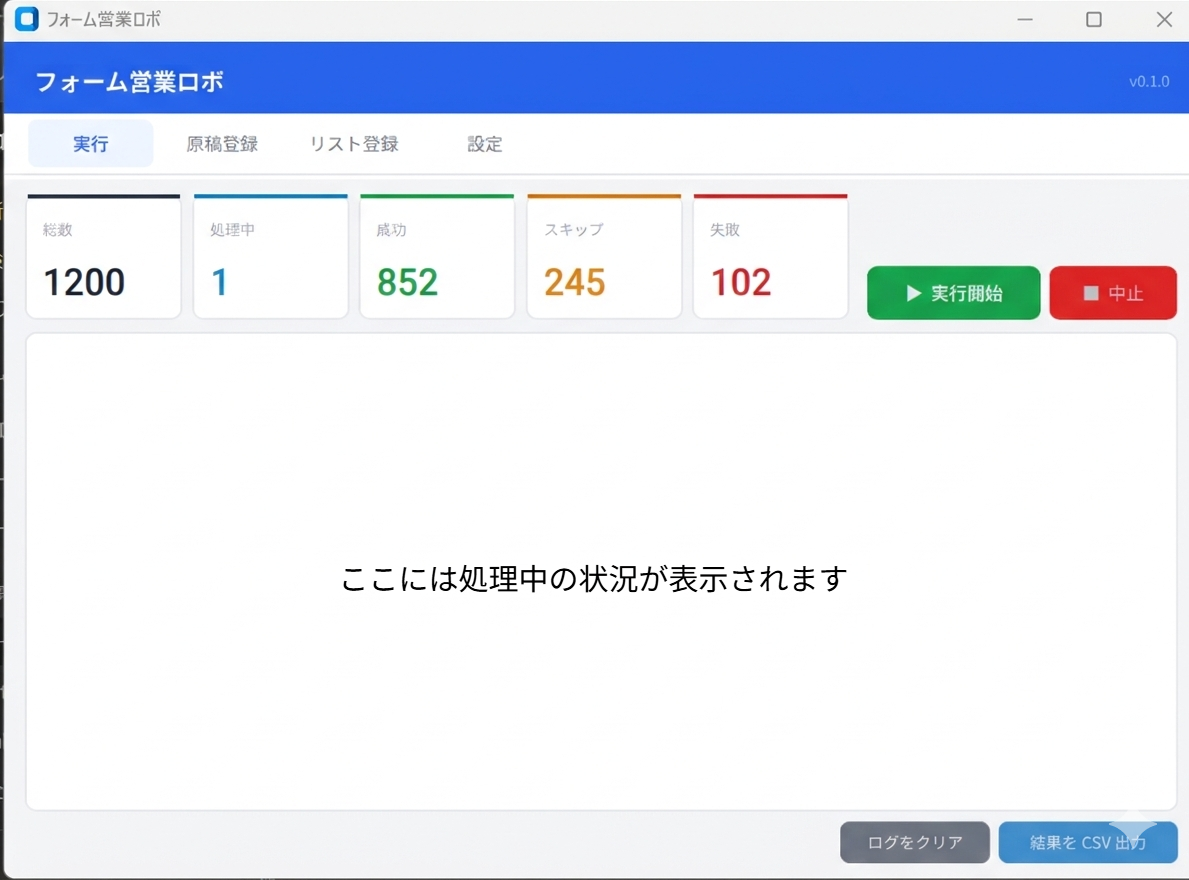This screenshot has width=1189, height=880.
Task: Select the 処理中 counter card showing 1
Action: [270, 256]
